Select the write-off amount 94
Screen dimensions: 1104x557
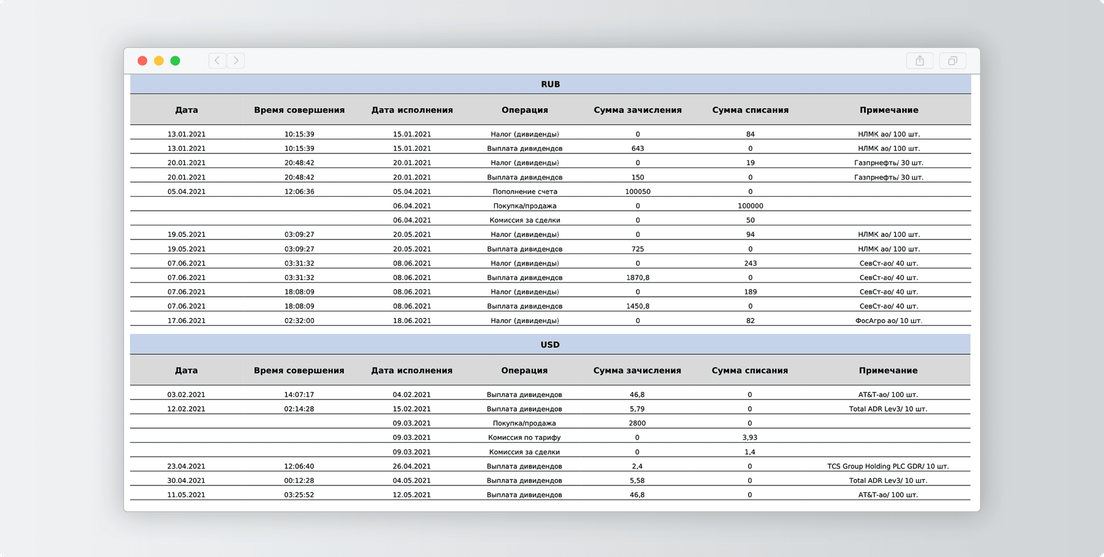click(751, 234)
